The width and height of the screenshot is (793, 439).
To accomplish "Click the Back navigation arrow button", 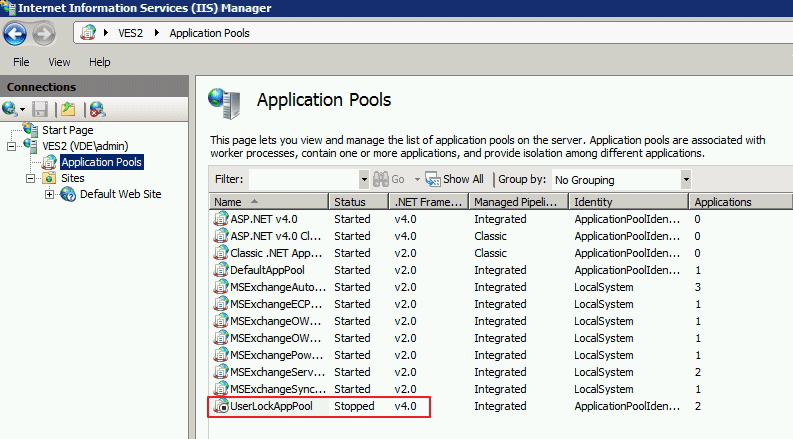I will [15, 34].
